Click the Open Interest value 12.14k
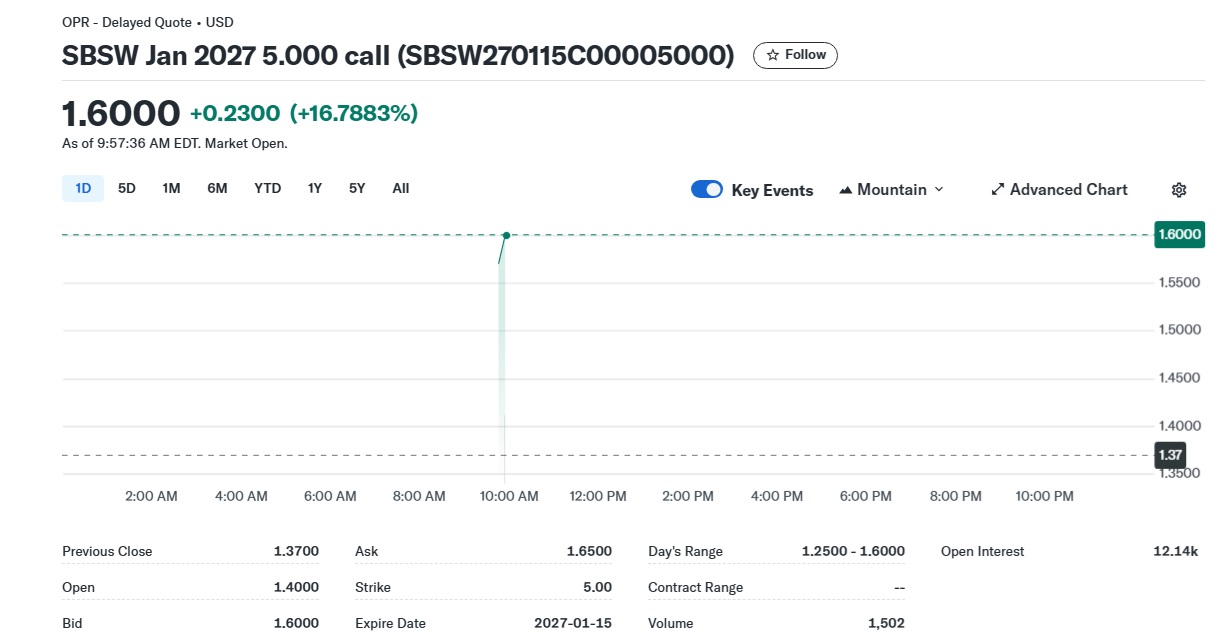The width and height of the screenshot is (1224, 639). [x=1175, y=551]
